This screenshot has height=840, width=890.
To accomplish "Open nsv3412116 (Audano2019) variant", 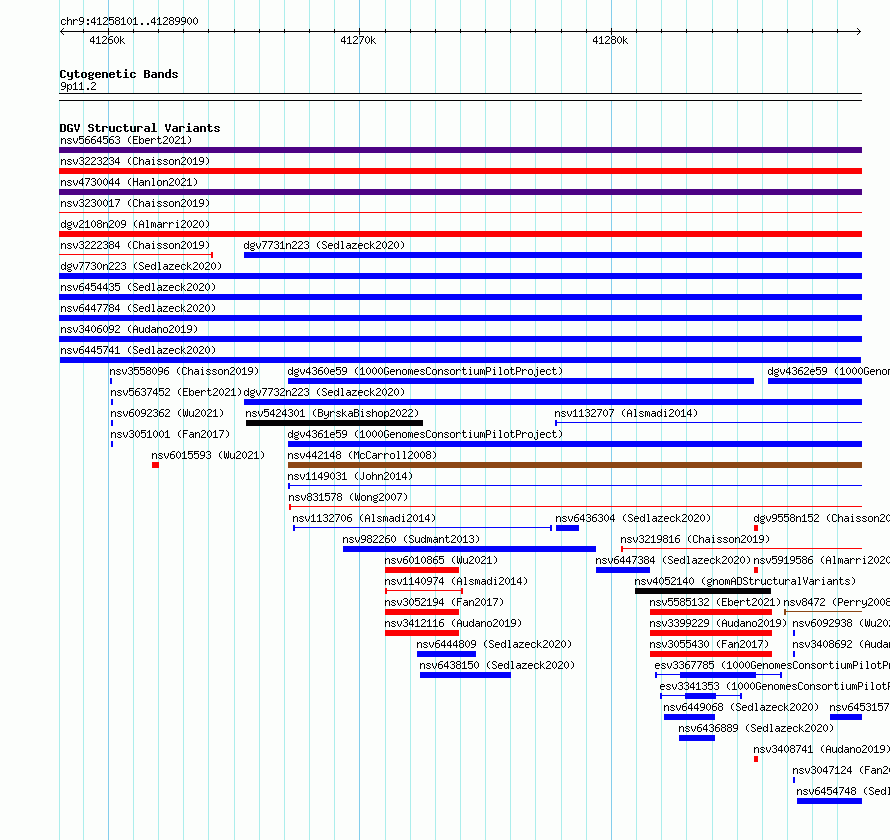I will (453, 623).
